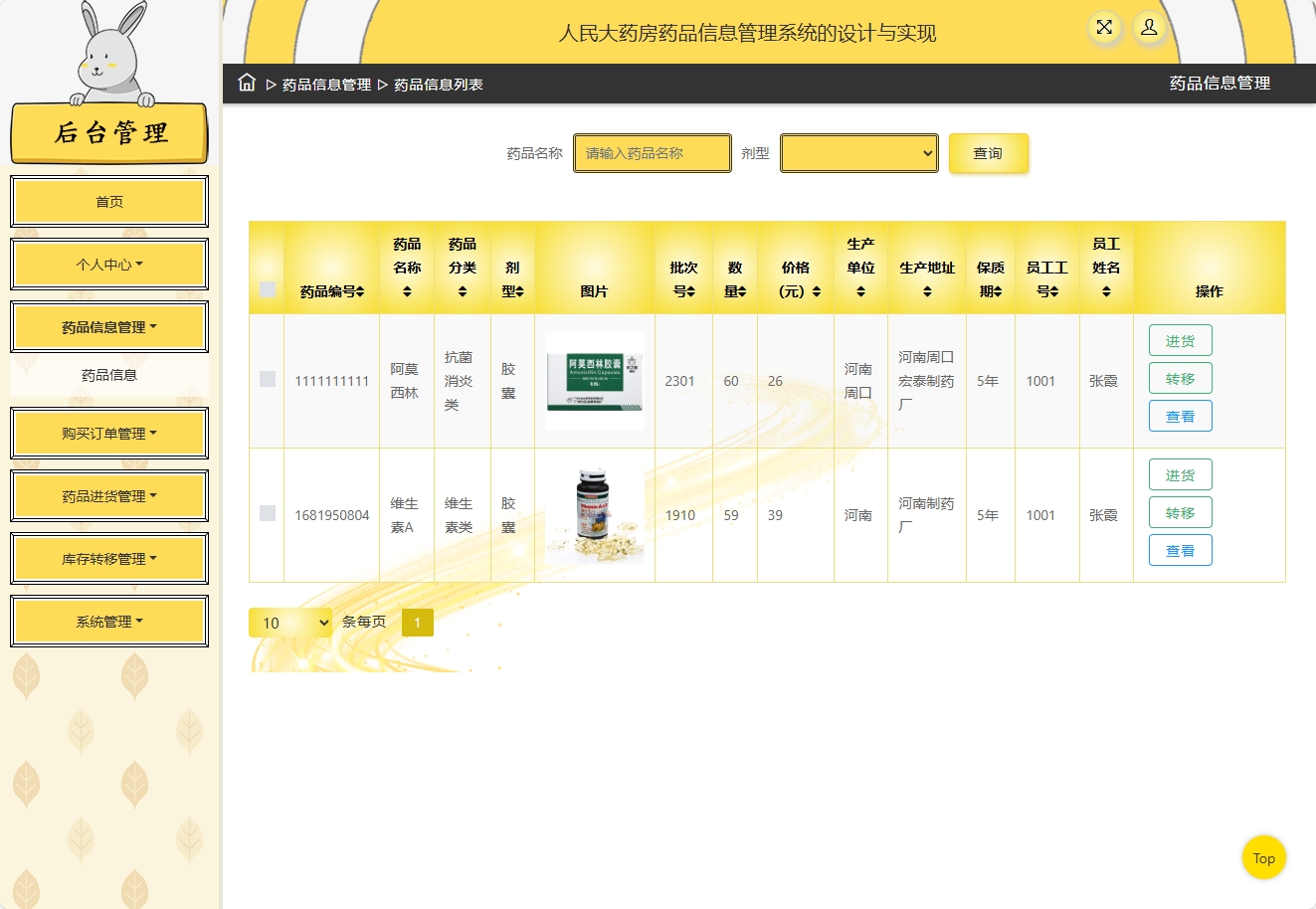The width and height of the screenshot is (1316, 909).
Task: Check the row for drug 1111111111
Action: (x=267, y=379)
